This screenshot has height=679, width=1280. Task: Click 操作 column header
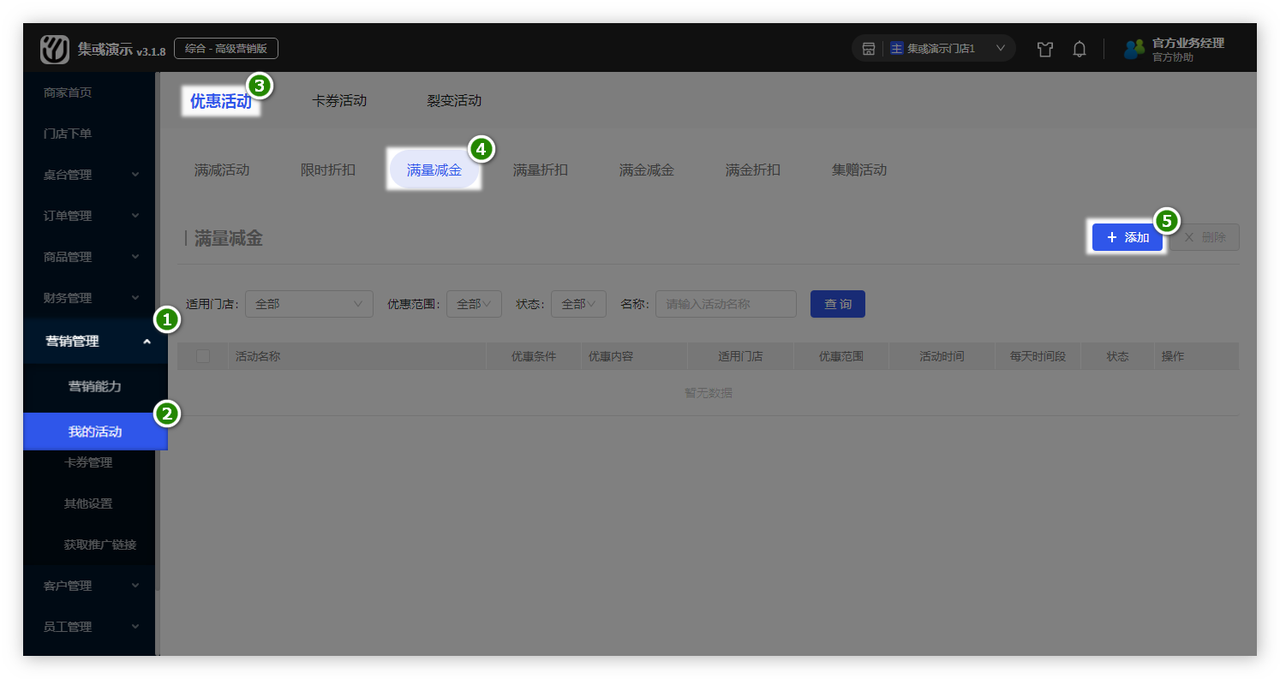1173,356
